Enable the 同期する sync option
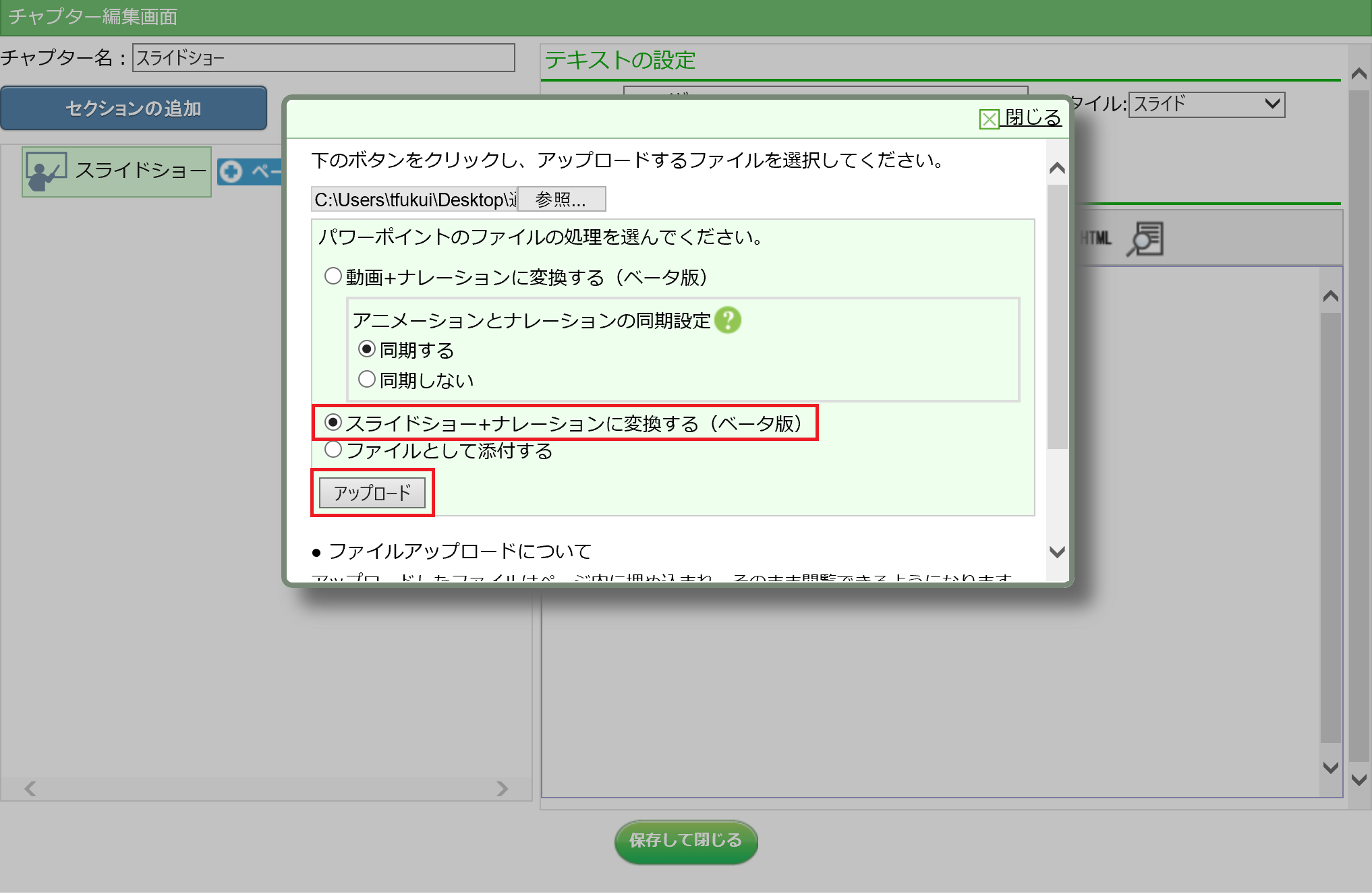Screen dimensions: 1372x894 pos(366,349)
